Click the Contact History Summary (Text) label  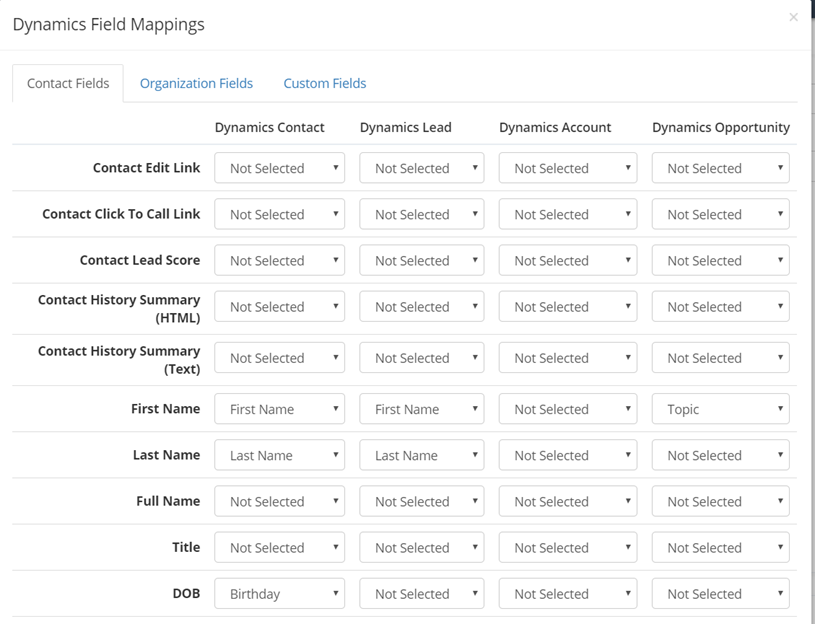pos(119,360)
